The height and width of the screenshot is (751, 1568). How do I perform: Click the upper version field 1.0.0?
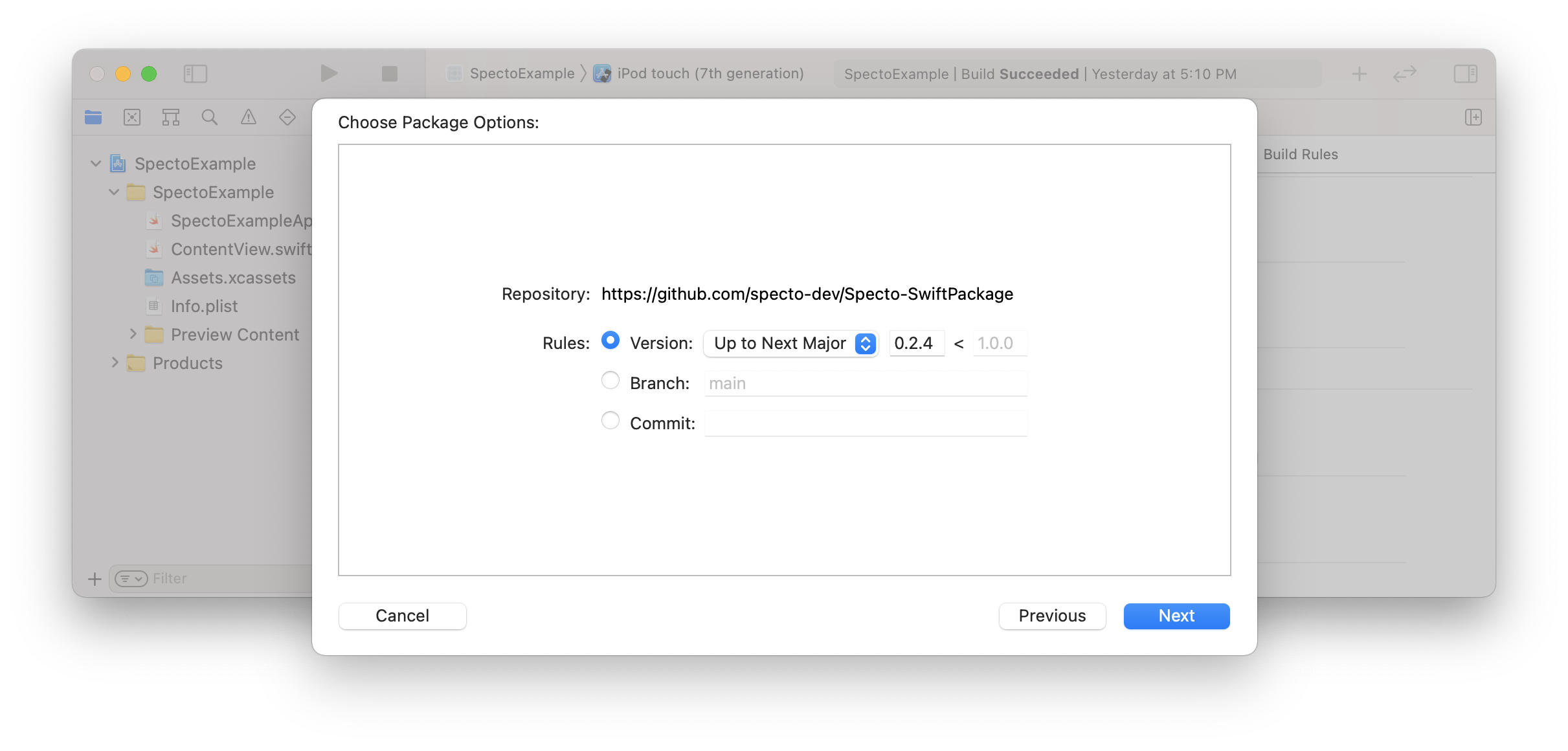pos(1000,343)
